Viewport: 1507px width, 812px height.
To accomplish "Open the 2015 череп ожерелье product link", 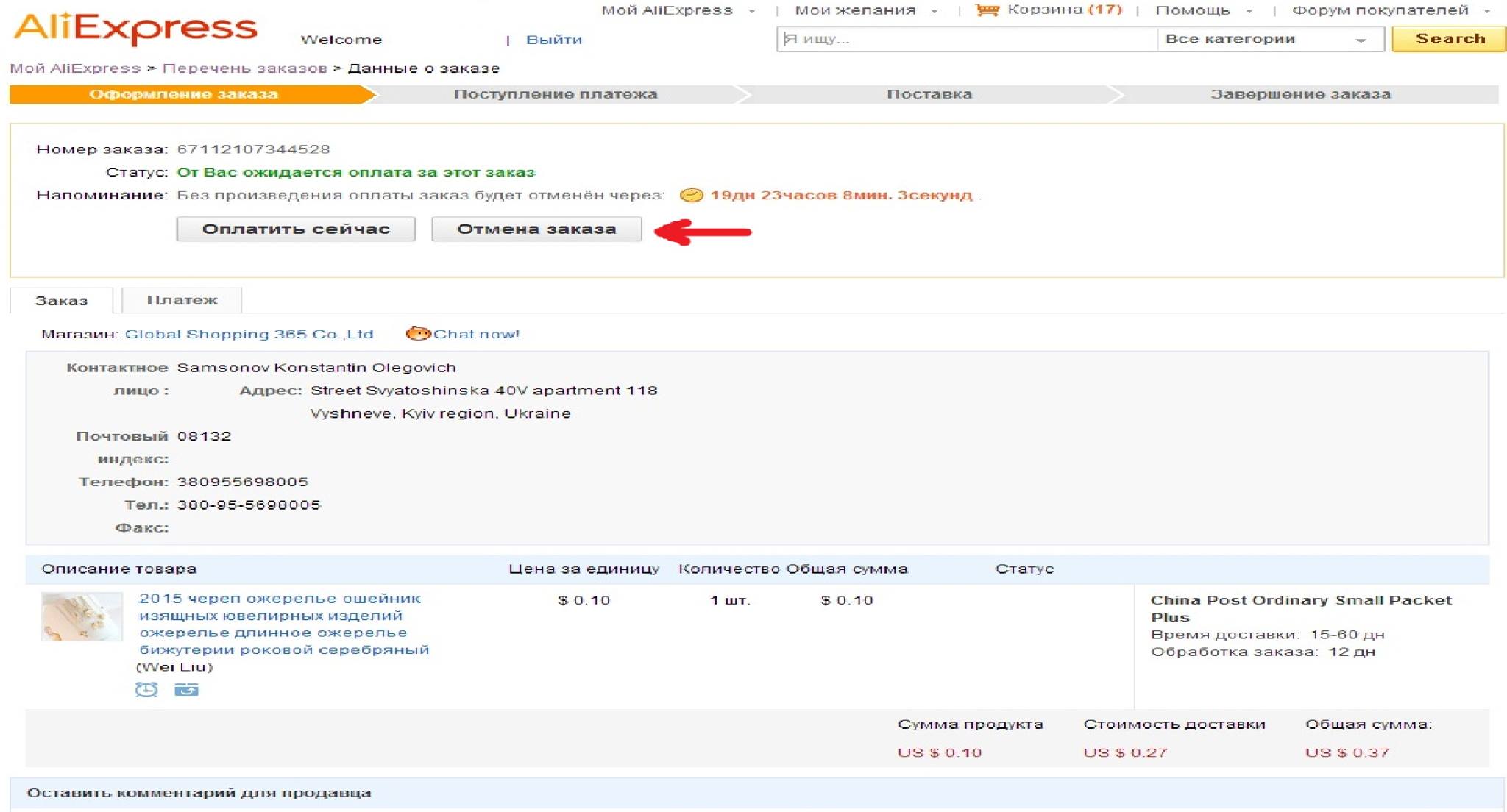I will coord(284,624).
